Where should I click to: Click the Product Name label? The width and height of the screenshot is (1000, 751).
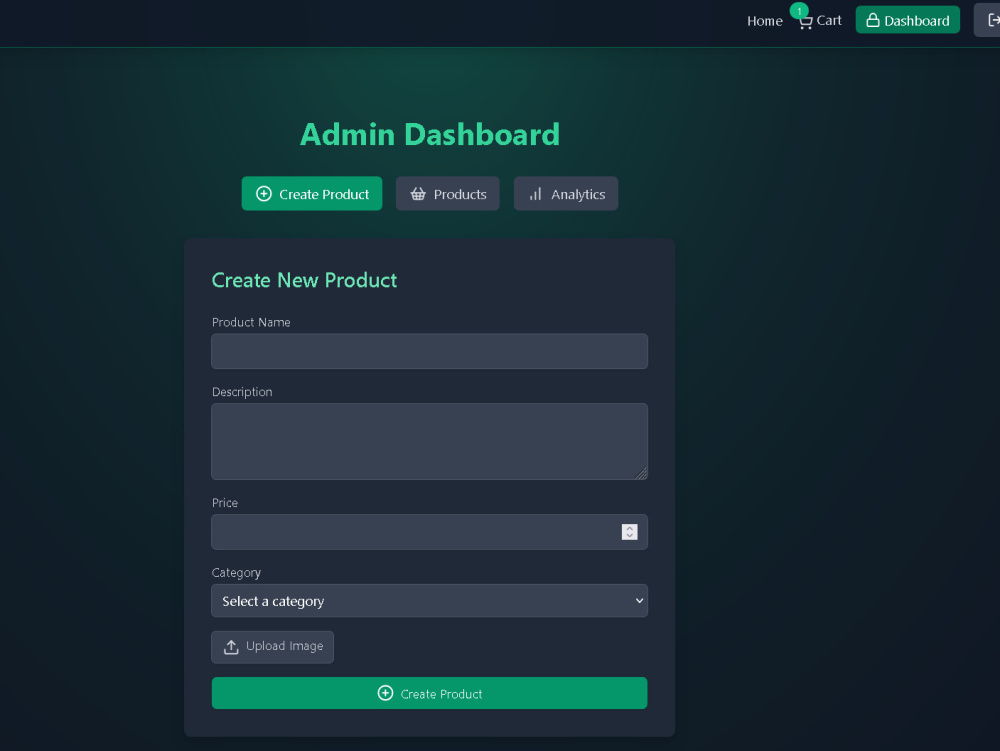pos(251,322)
